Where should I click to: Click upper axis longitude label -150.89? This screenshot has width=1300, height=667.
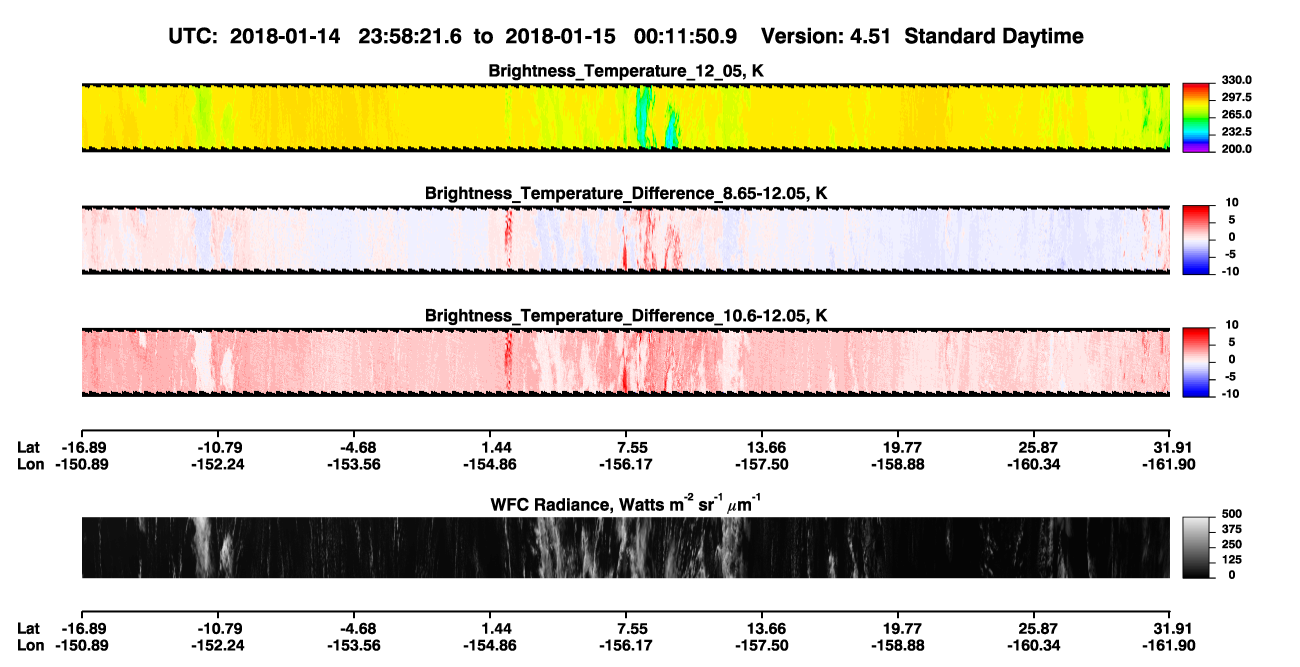click(81, 464)
